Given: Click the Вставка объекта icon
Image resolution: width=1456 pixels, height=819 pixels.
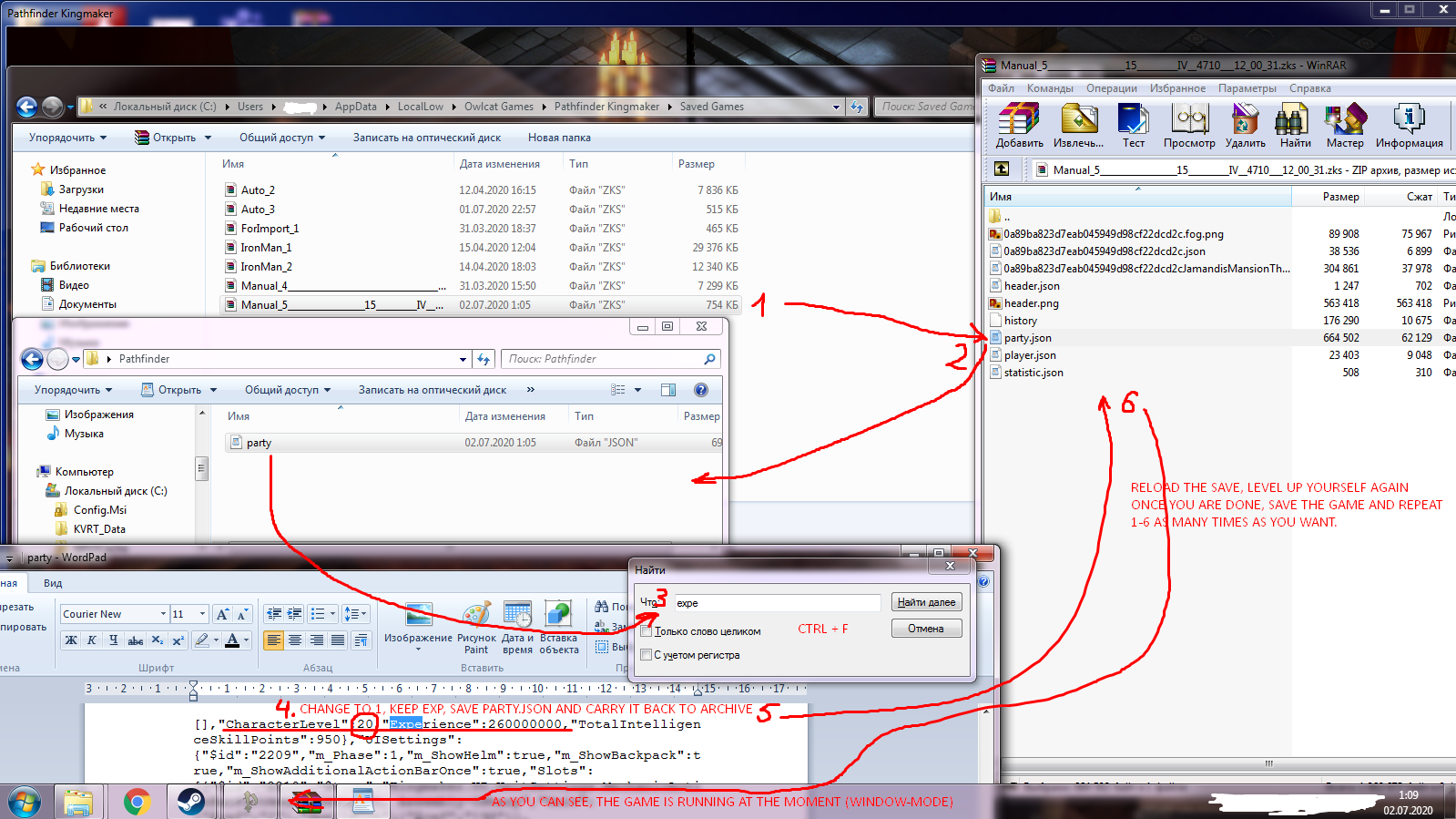Looking at the screenshot, I should 558,627.
